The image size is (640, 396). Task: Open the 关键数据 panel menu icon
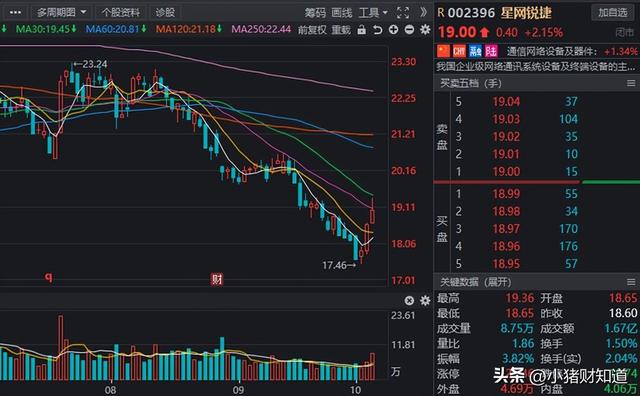(x=631, y=282)
